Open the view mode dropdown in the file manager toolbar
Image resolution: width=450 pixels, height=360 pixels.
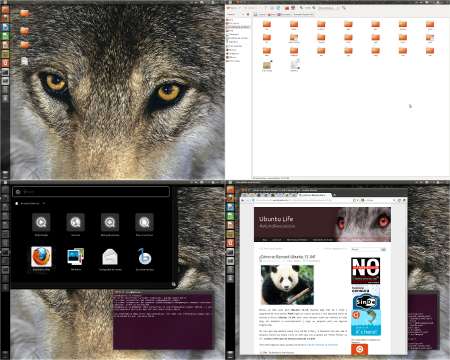coord(327,8)
